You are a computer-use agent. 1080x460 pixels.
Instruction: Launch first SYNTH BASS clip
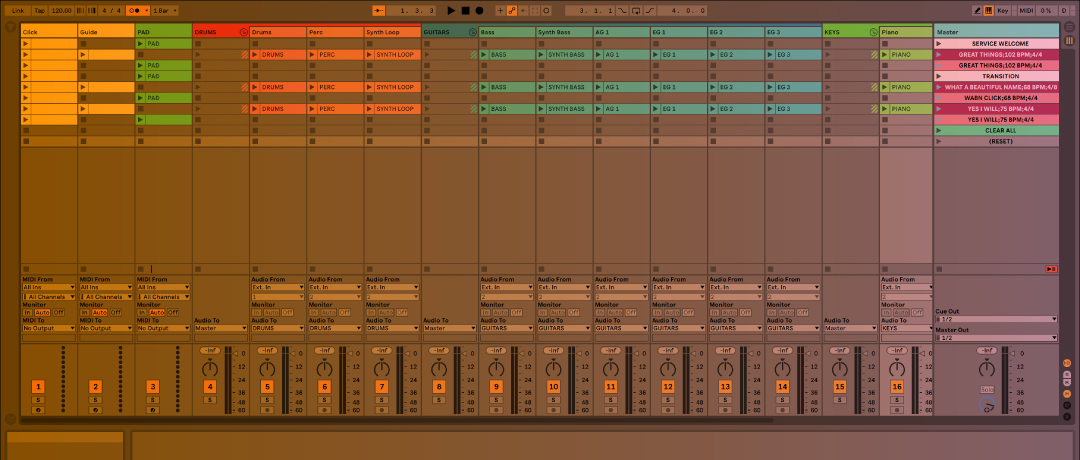[541, 54]
